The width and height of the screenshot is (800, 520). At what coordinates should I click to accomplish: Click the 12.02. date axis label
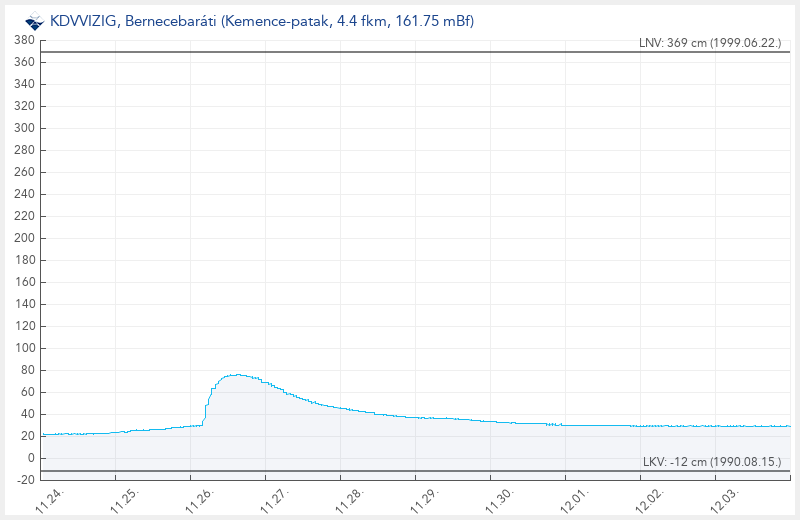click(x=650, y=499)
